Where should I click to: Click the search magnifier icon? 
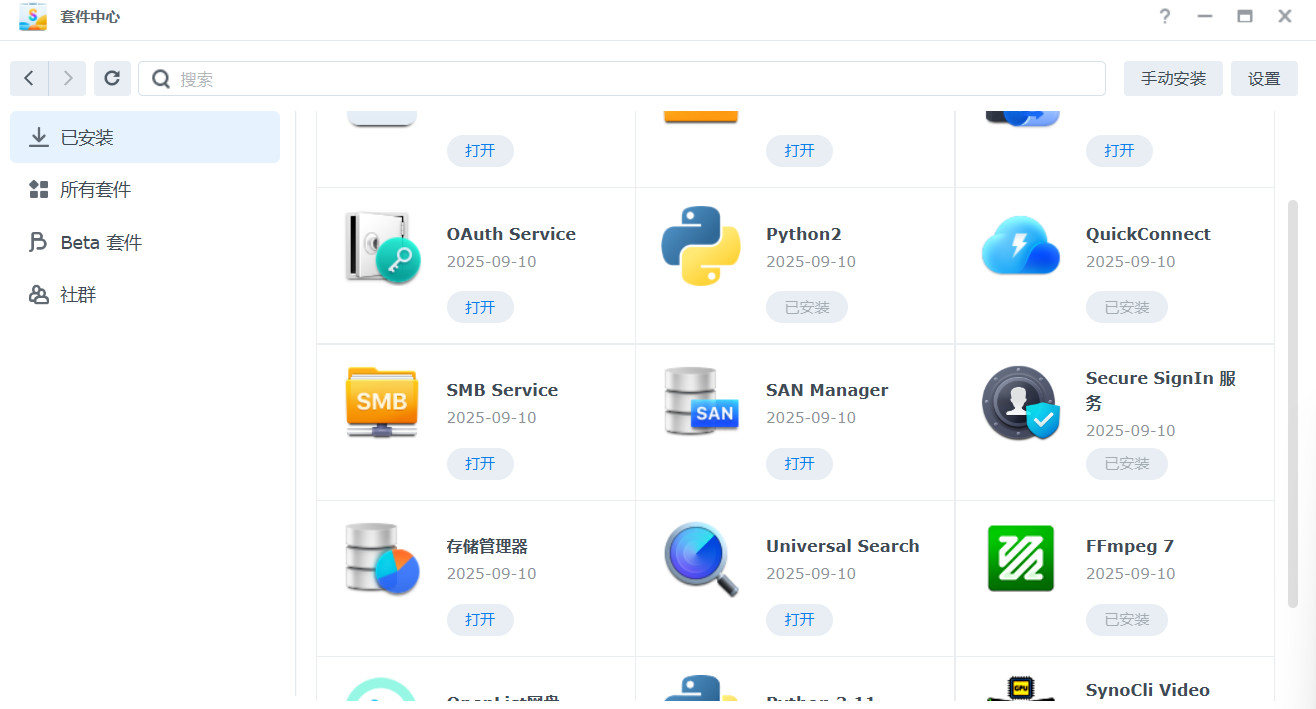pos(160,79)
